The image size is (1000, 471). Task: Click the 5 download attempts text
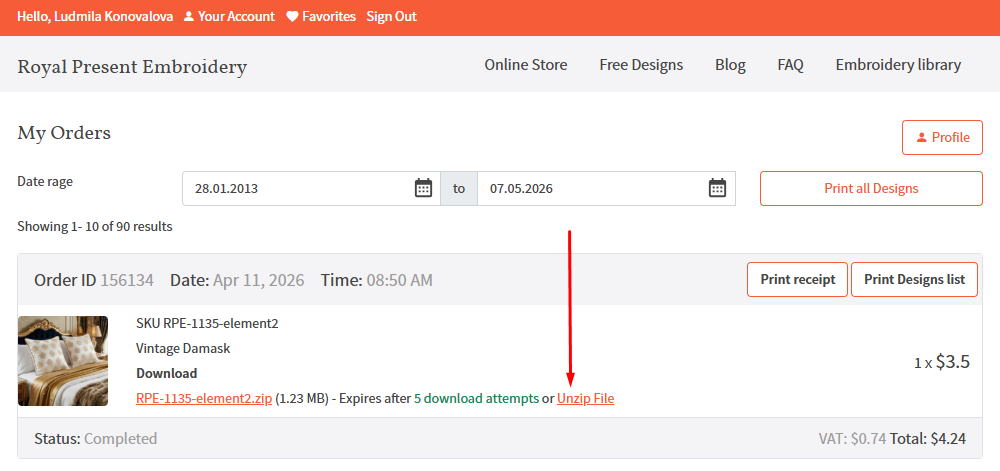476,399
